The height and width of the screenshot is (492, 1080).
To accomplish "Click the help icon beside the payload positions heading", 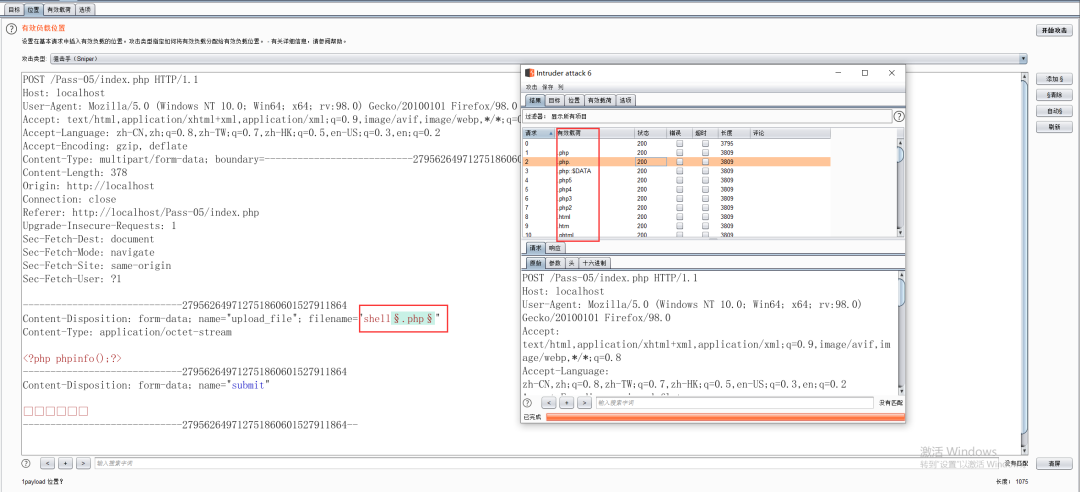I will [x=12, y=29].
